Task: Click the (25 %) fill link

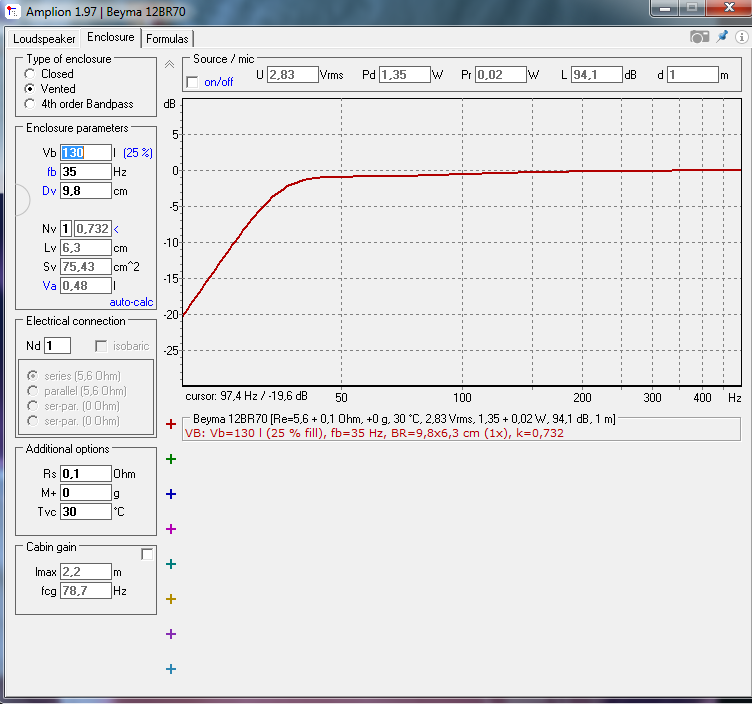Action: click(x=138, y=153)
